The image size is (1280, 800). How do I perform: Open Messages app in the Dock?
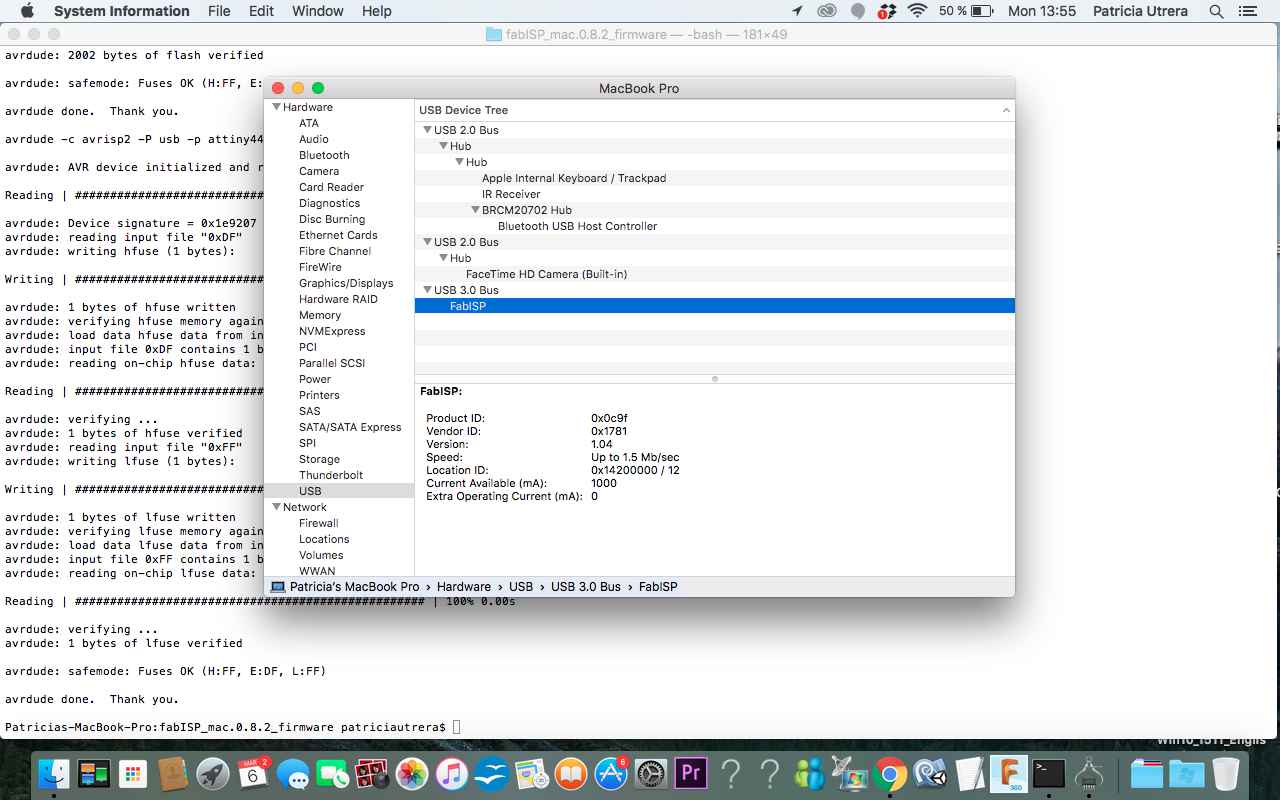coord(292,774)
